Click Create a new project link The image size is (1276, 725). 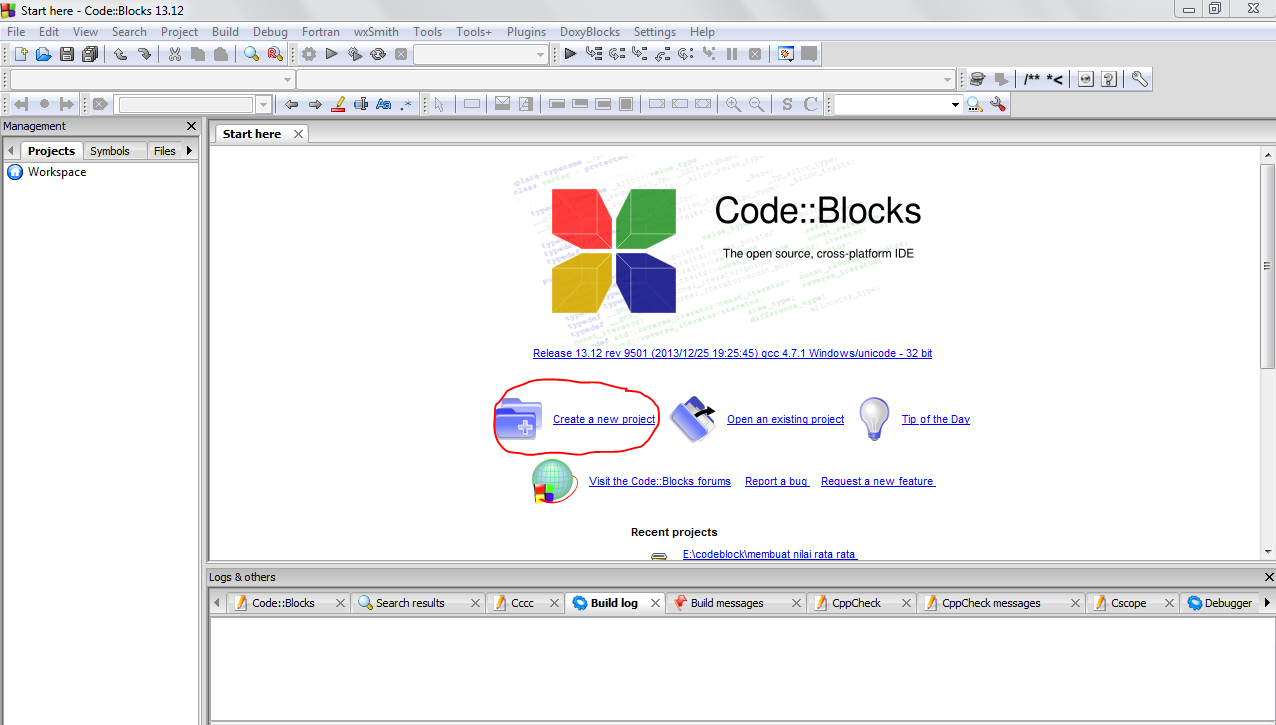click(604, 420)
